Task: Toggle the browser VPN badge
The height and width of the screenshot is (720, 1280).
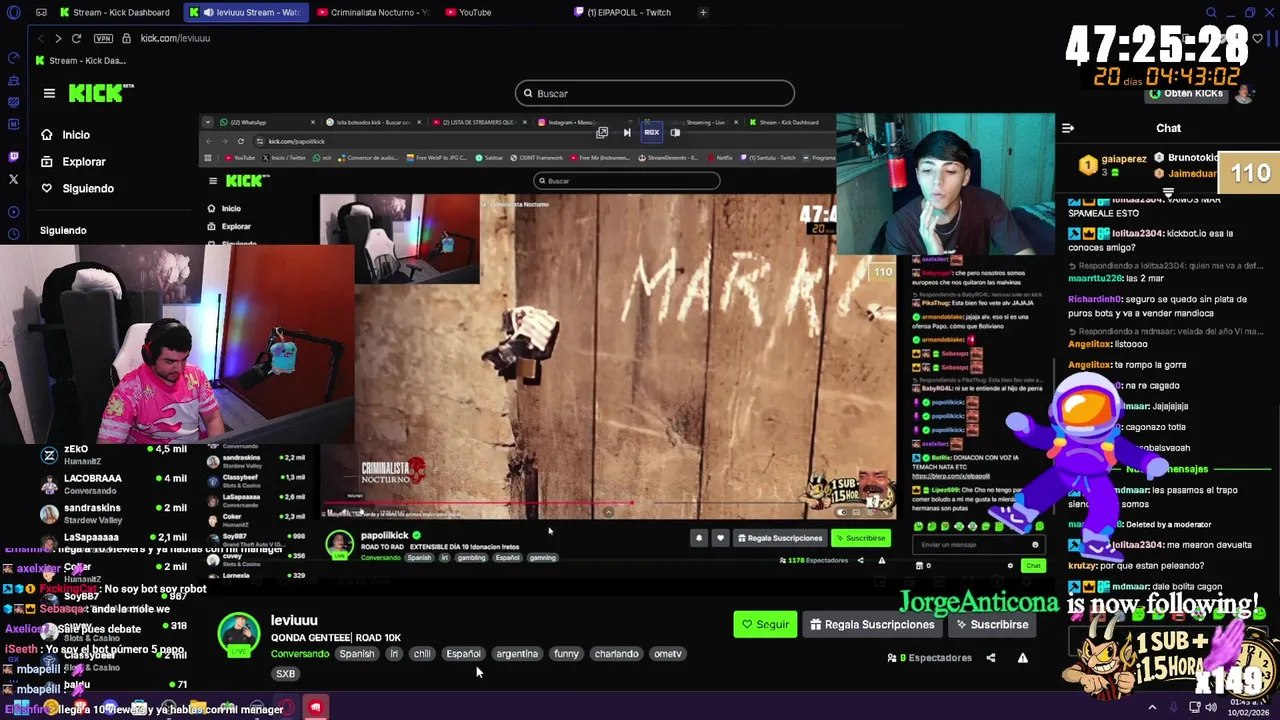Action: (x=103, y=38)
